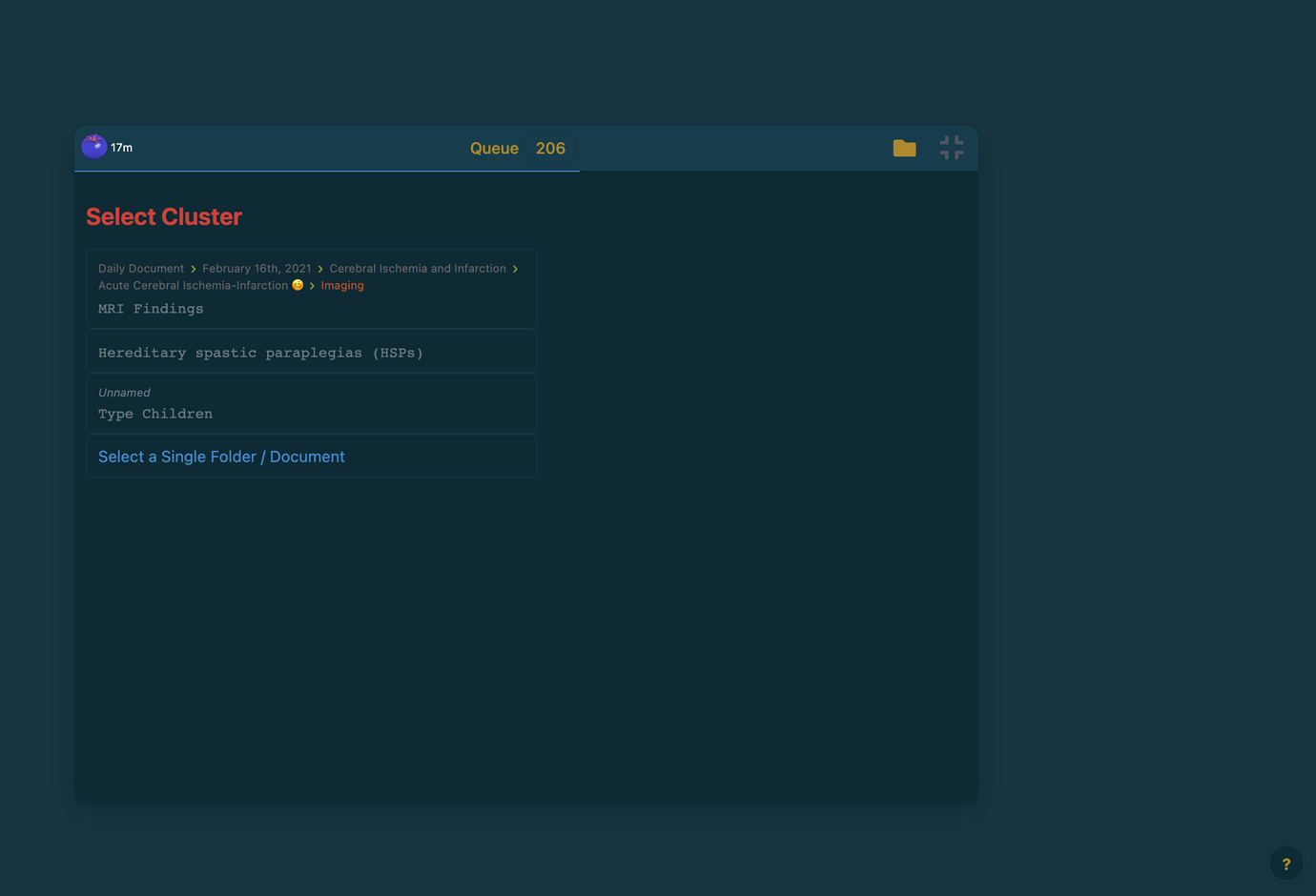Viewport: 1316px width, 896px height.
Task: Click the Select Cluster heading
Action: 163,216
